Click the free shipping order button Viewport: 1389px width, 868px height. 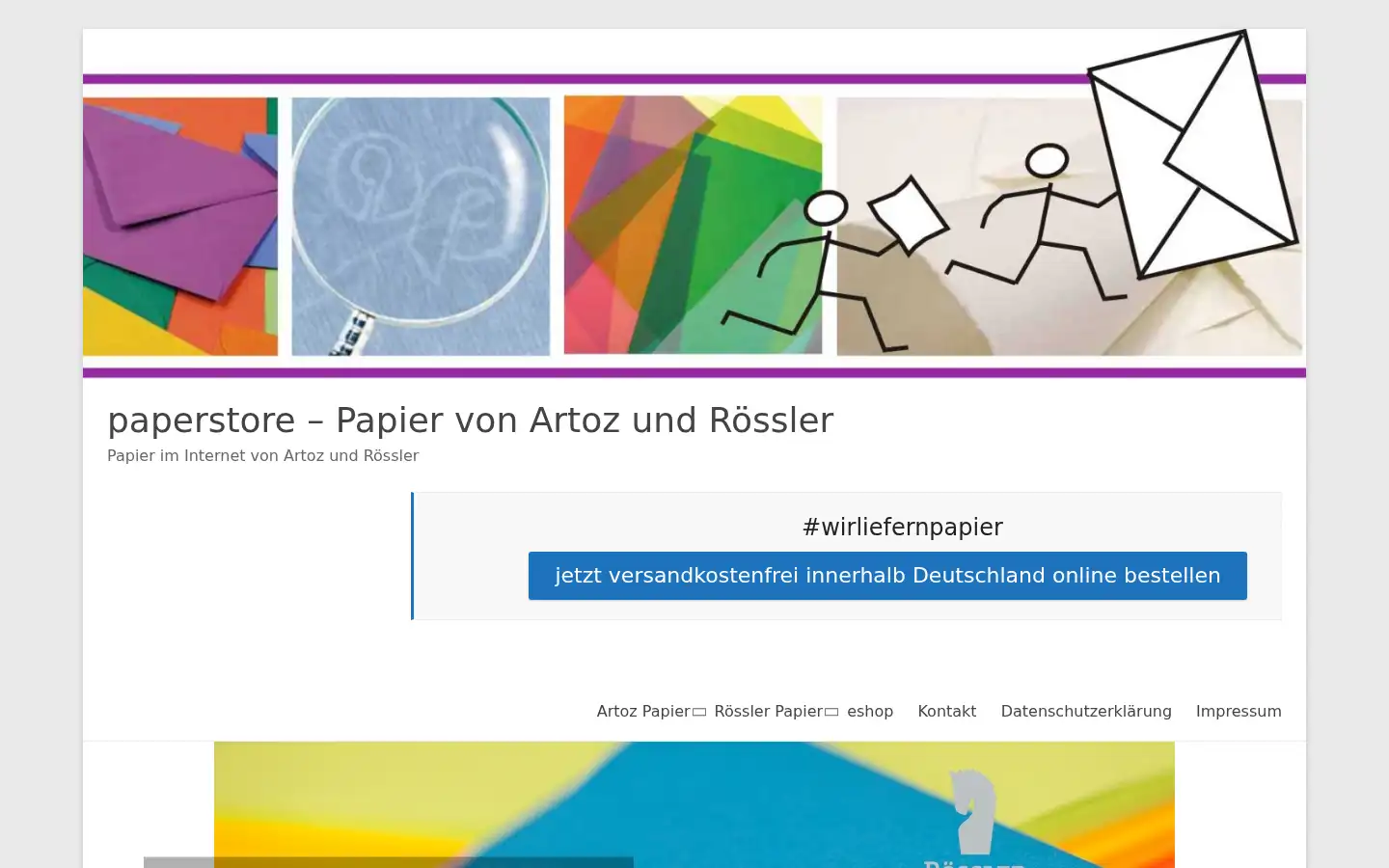click(887, 576)
